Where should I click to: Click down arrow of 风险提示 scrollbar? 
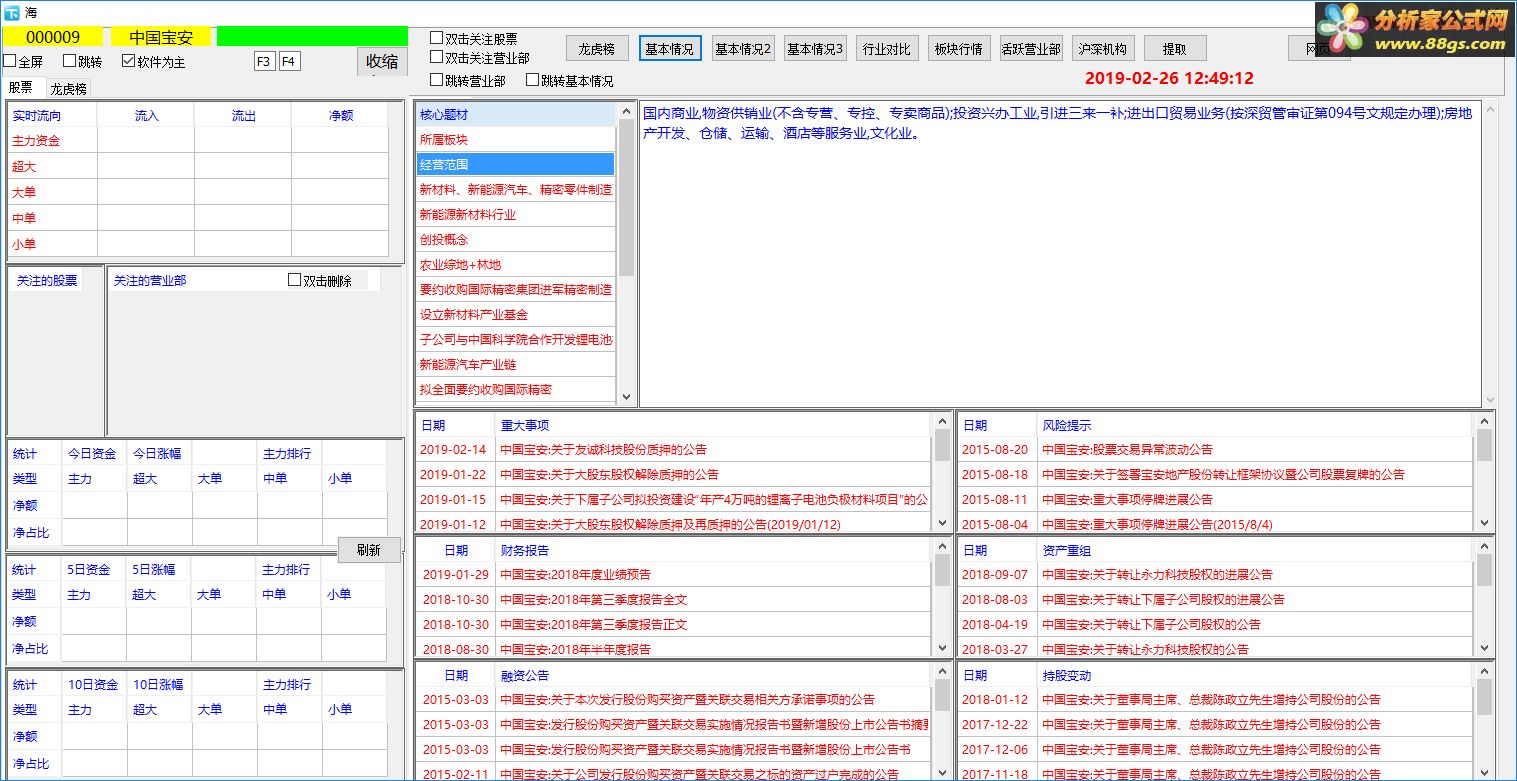pyautogui.click(x=1484, y=523)
